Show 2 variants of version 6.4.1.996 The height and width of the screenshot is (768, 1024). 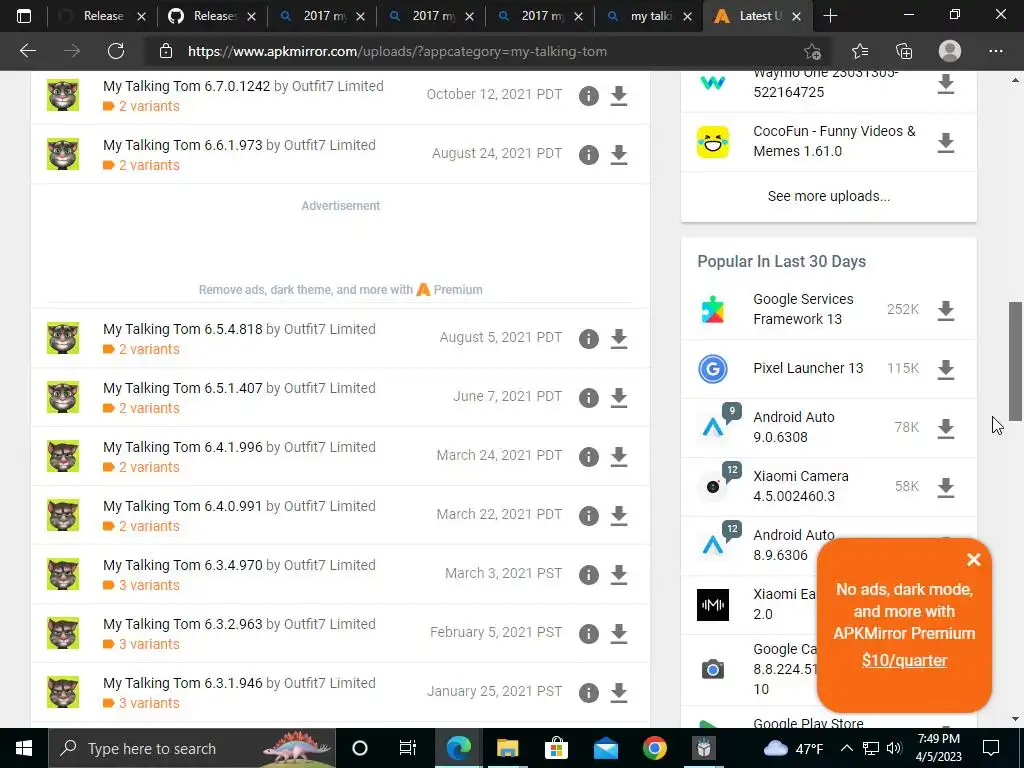141,467
